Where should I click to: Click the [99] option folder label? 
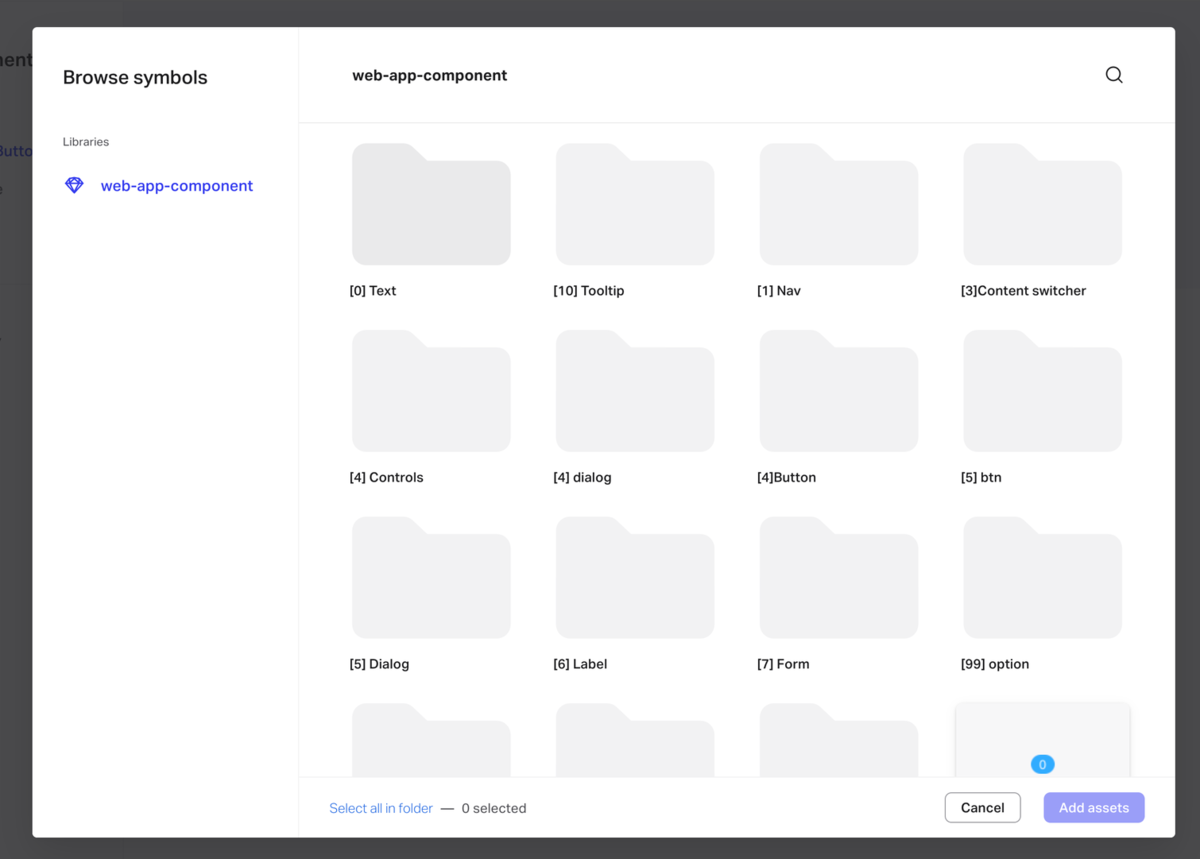[x=995, y=664]
